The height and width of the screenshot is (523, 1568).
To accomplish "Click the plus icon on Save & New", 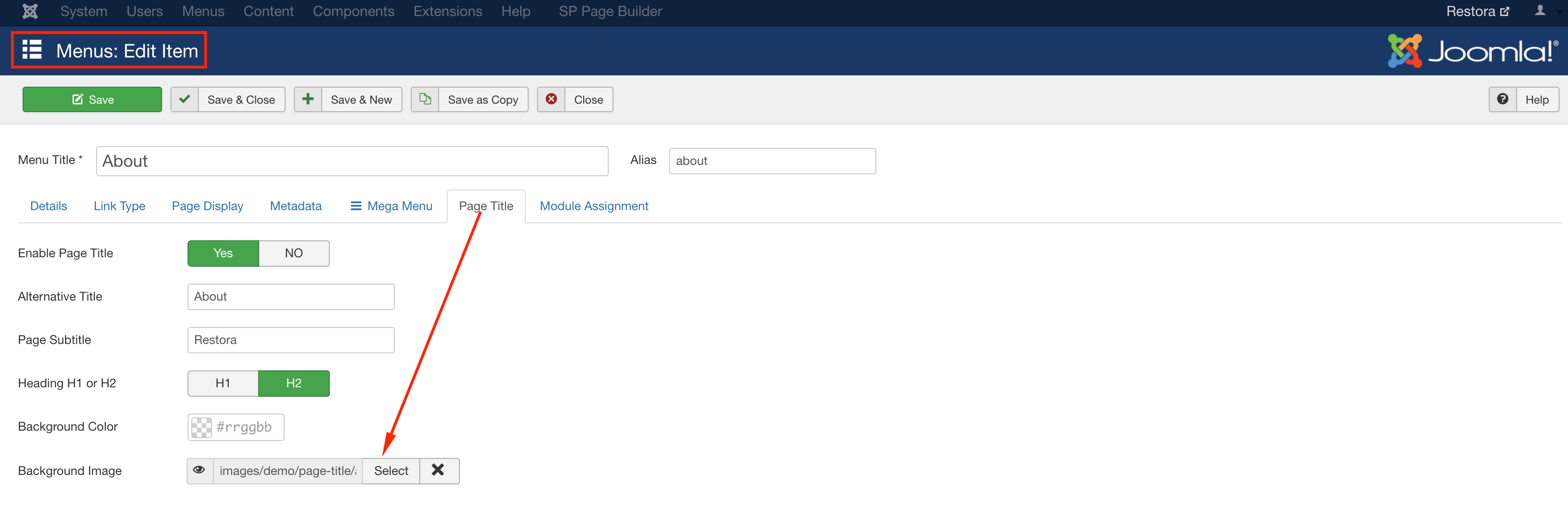I will (307, 99).
